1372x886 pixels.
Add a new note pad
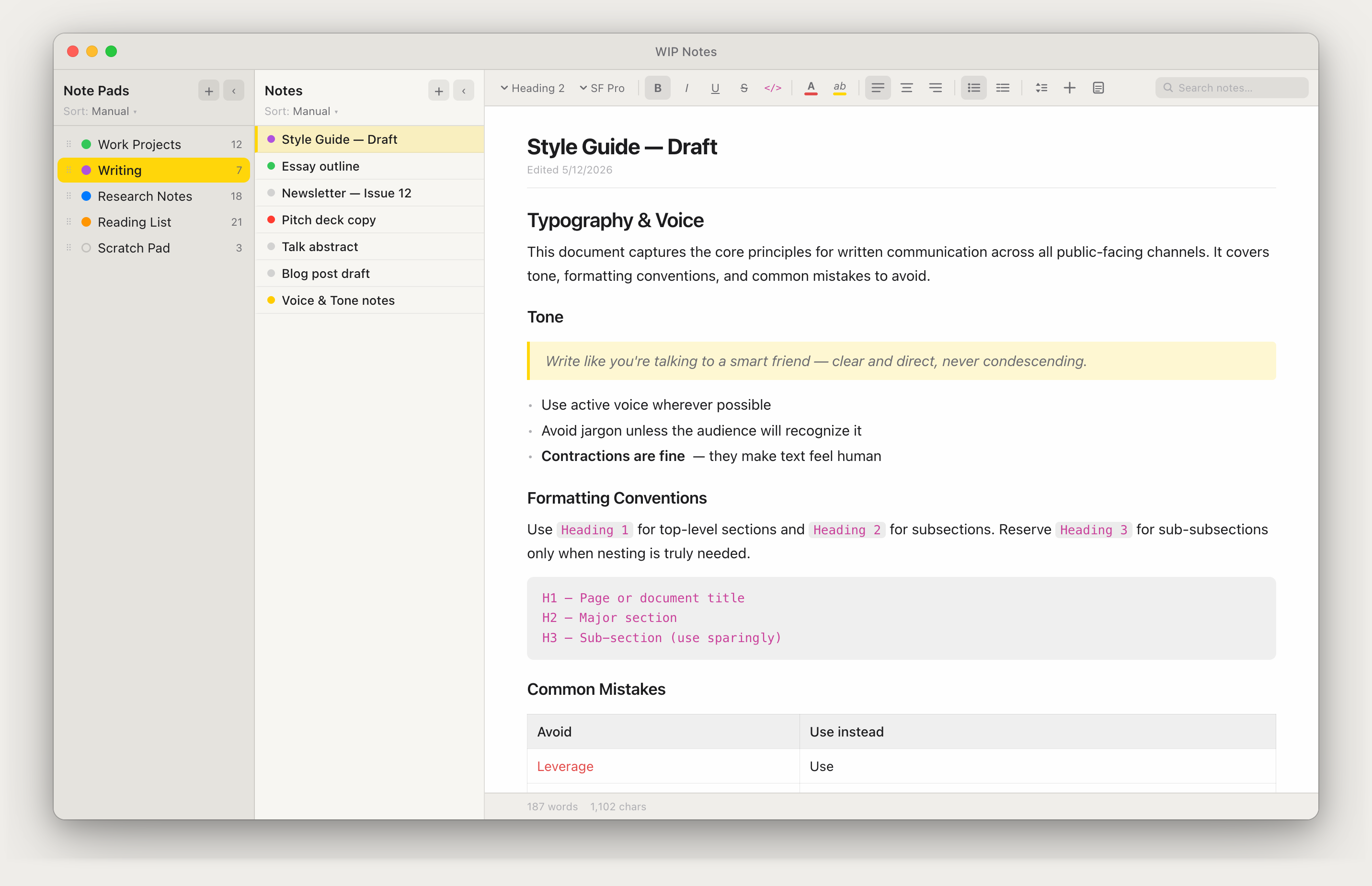209,91
